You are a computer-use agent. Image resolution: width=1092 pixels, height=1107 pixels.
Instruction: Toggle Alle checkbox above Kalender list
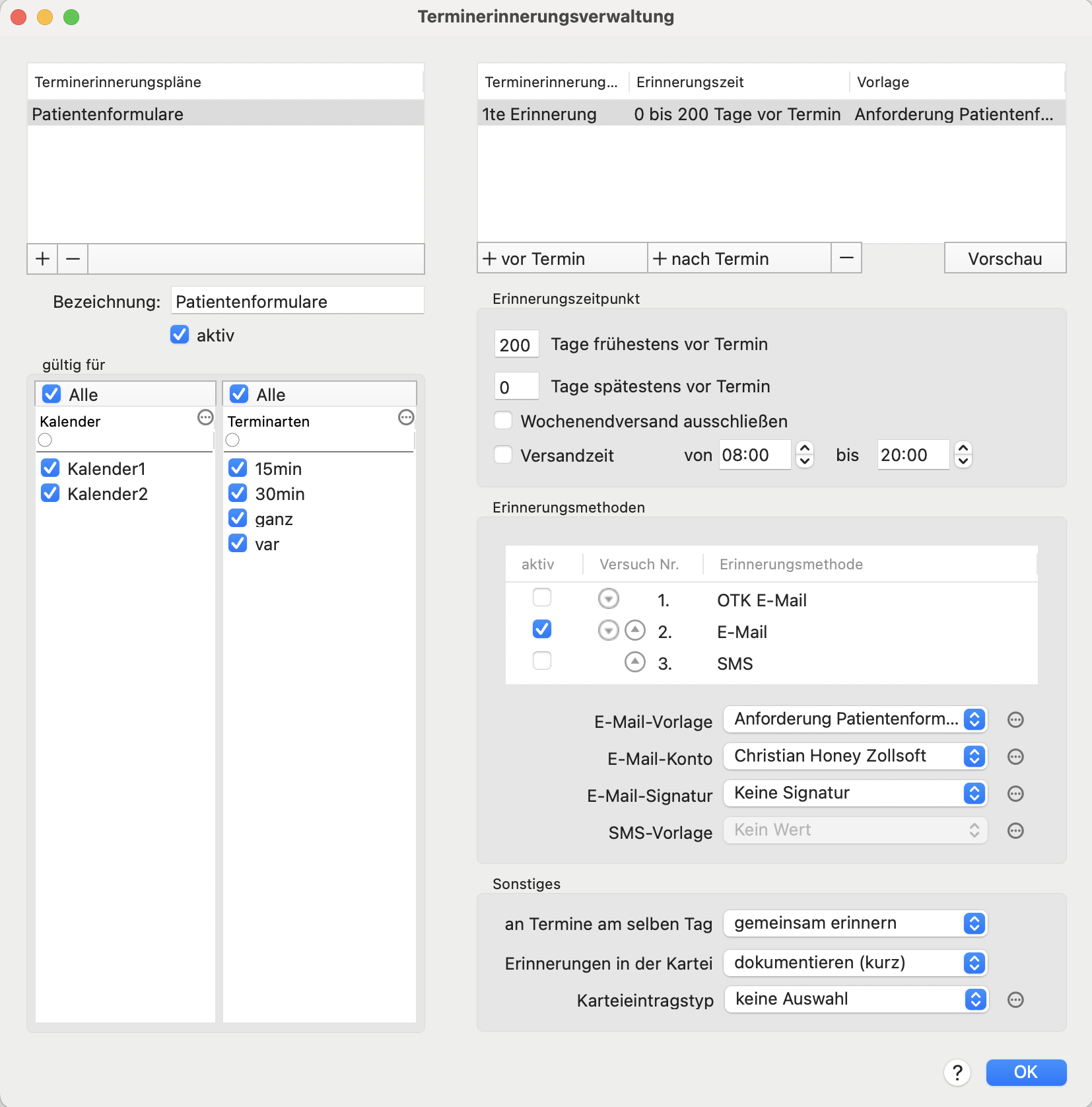pyautogui.click(x=51, y=394)
